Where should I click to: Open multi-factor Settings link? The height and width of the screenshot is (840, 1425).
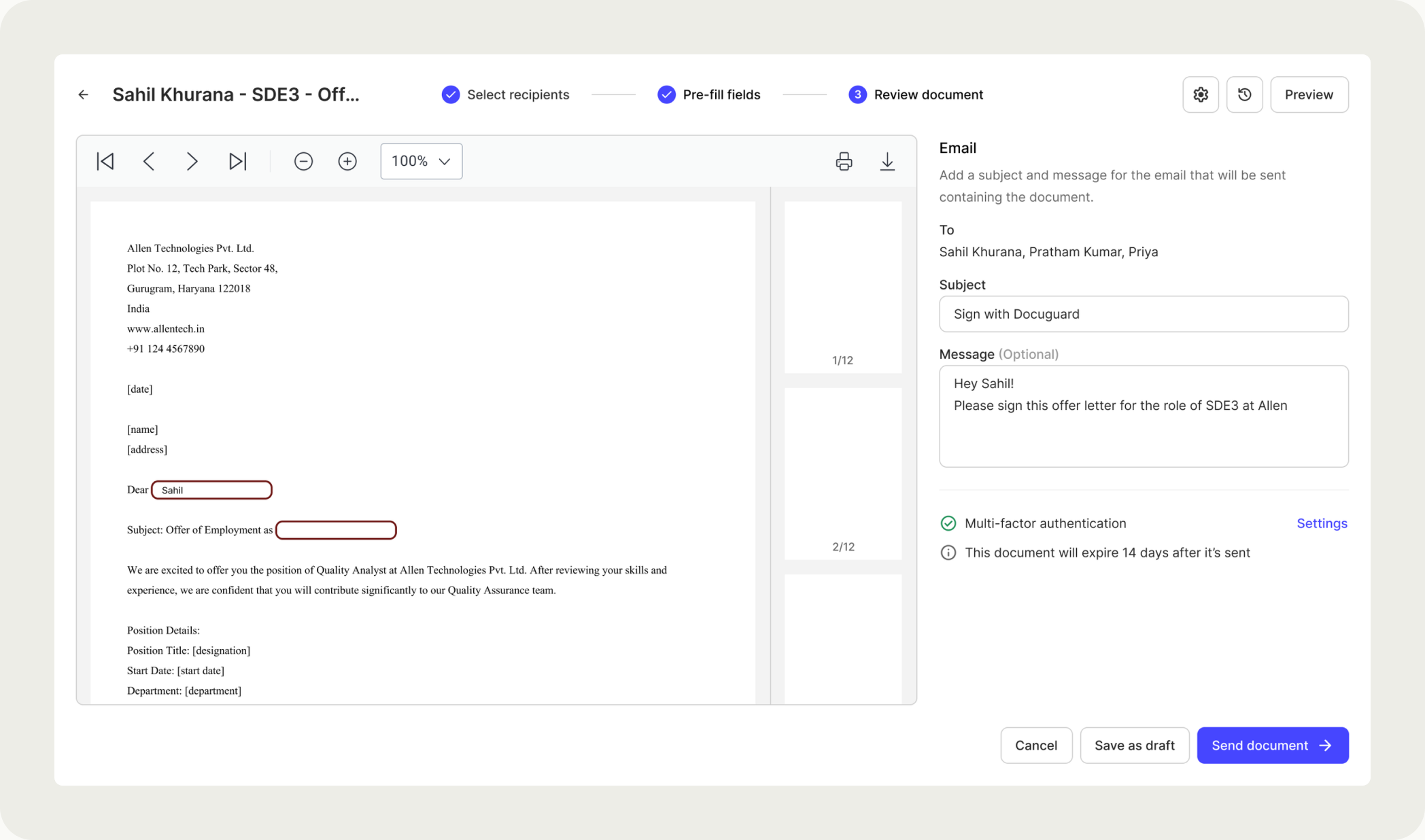coord(1322,523)
